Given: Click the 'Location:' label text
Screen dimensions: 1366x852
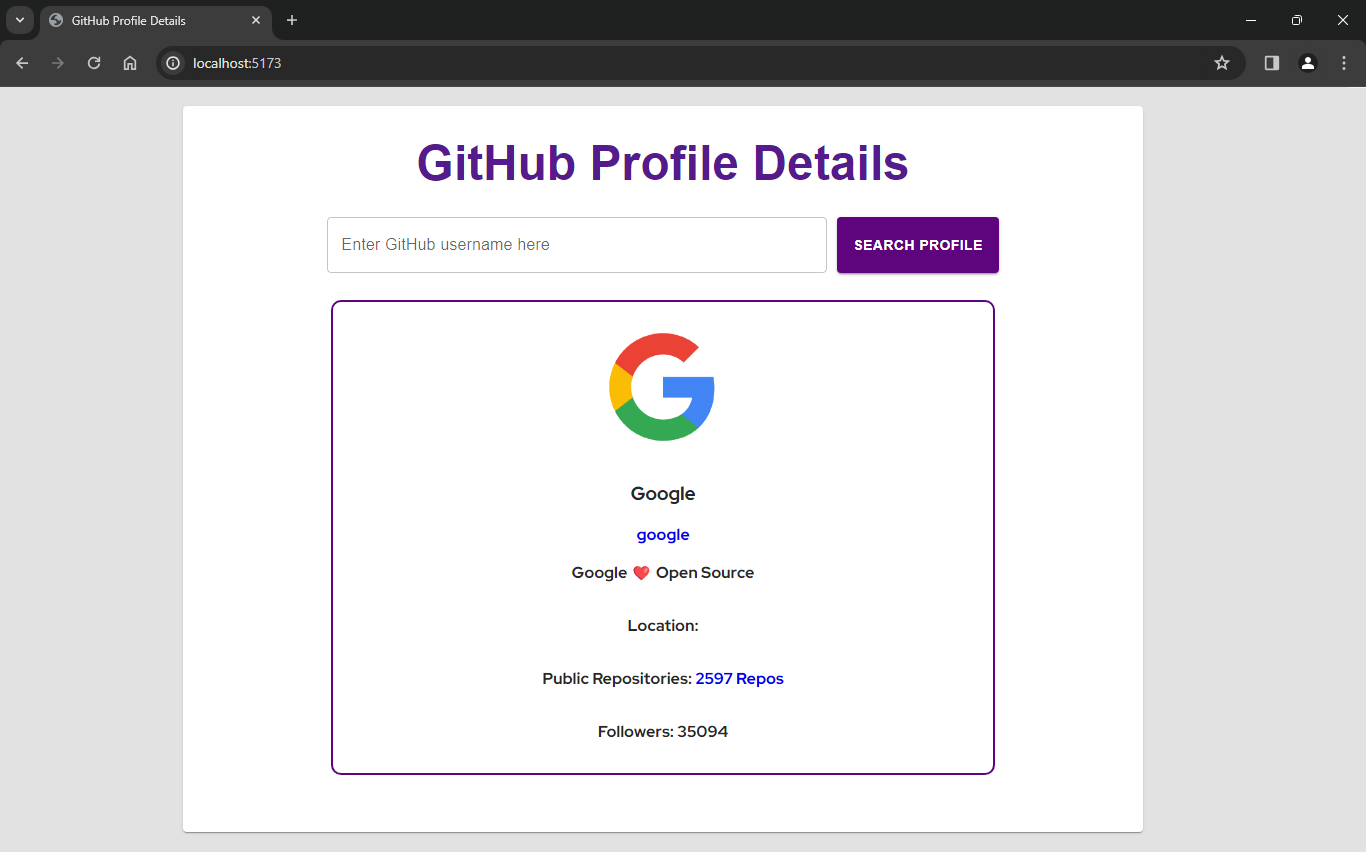Looking at the screenshot, I should [x=663, y=626].
